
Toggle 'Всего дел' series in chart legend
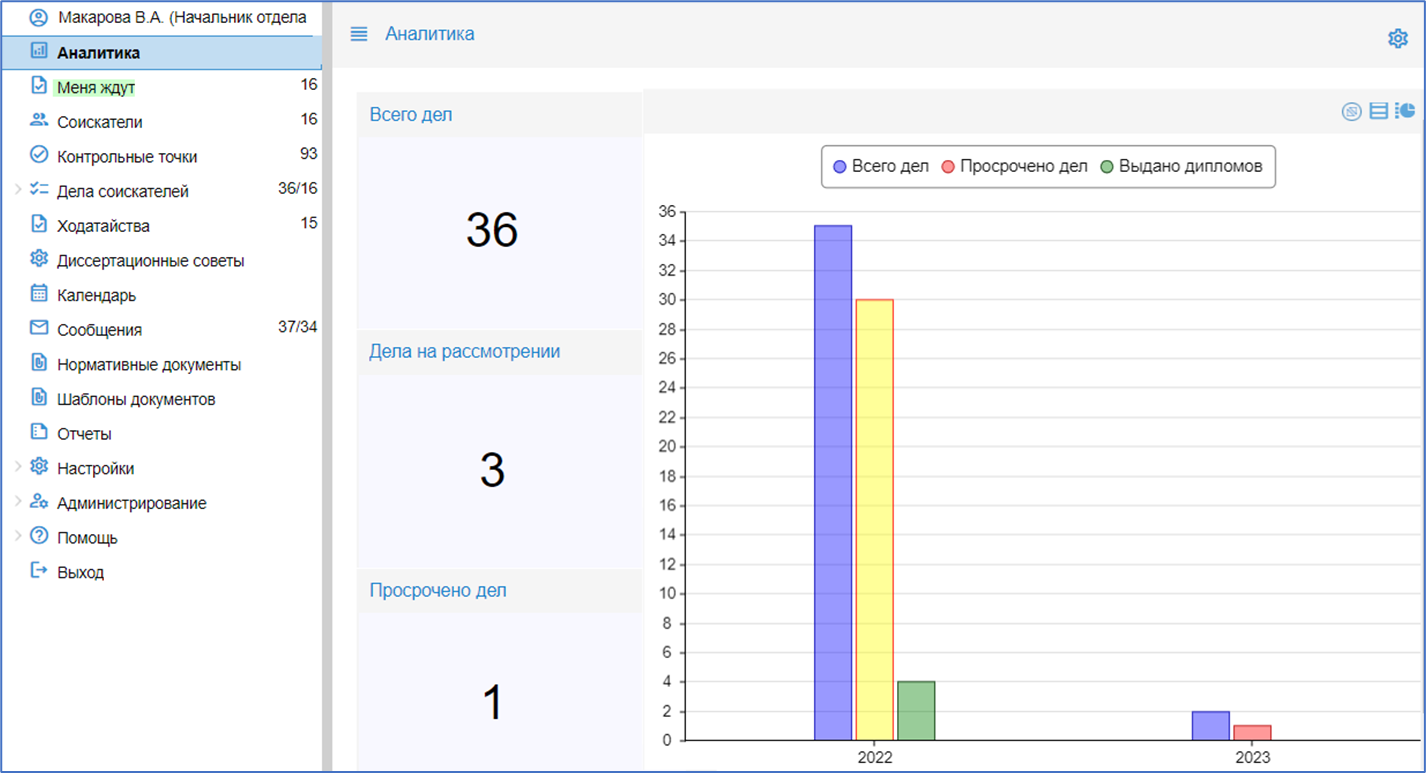[x=880, y=167]
